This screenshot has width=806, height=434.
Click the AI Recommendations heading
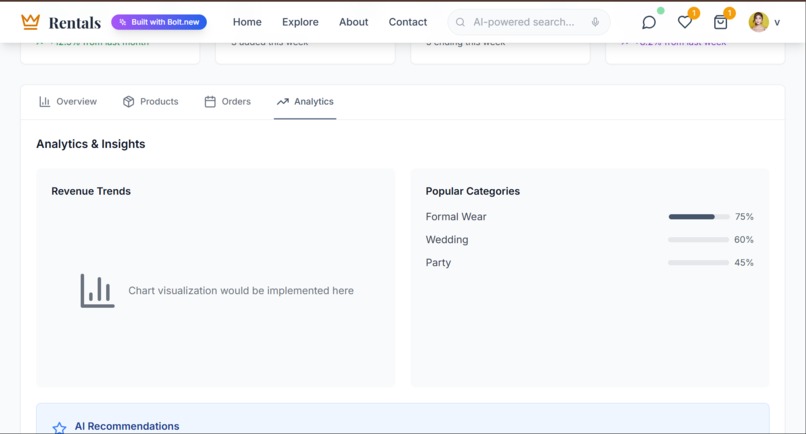tap(127, 426)
